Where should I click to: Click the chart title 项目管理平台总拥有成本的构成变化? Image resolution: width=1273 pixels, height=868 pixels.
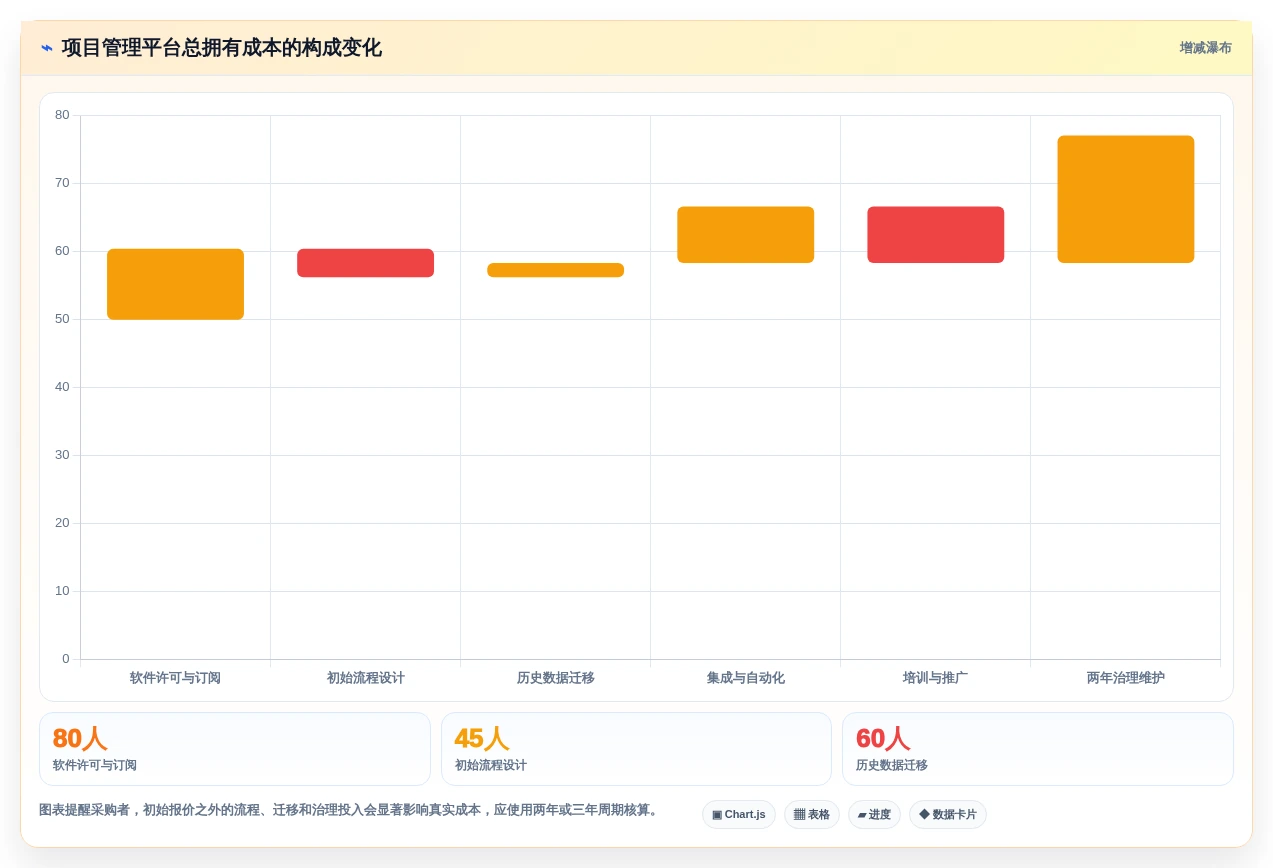tap(221, 48)
